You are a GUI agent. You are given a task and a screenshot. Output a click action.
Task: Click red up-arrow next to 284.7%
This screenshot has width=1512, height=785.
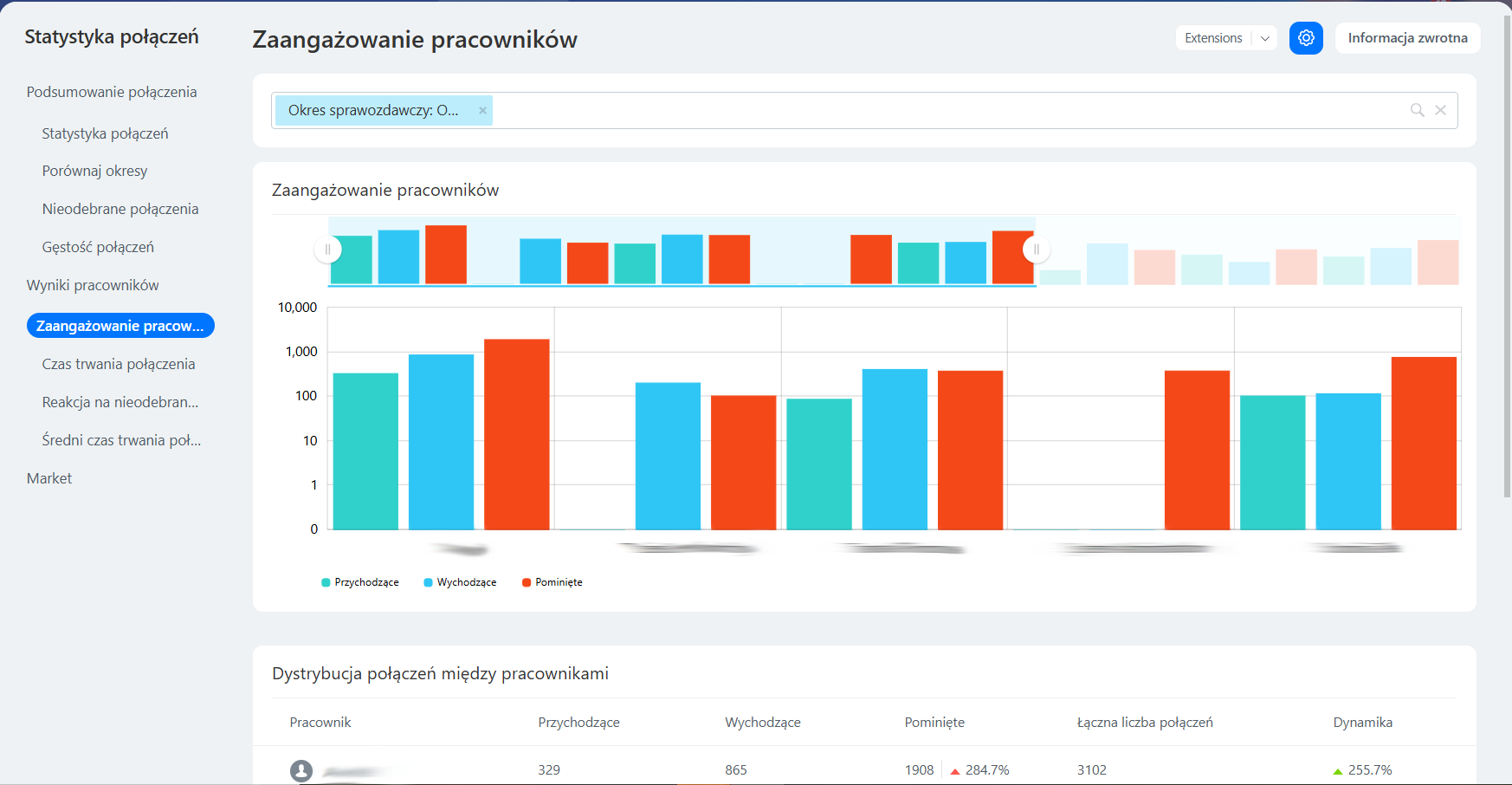(954, 771)
